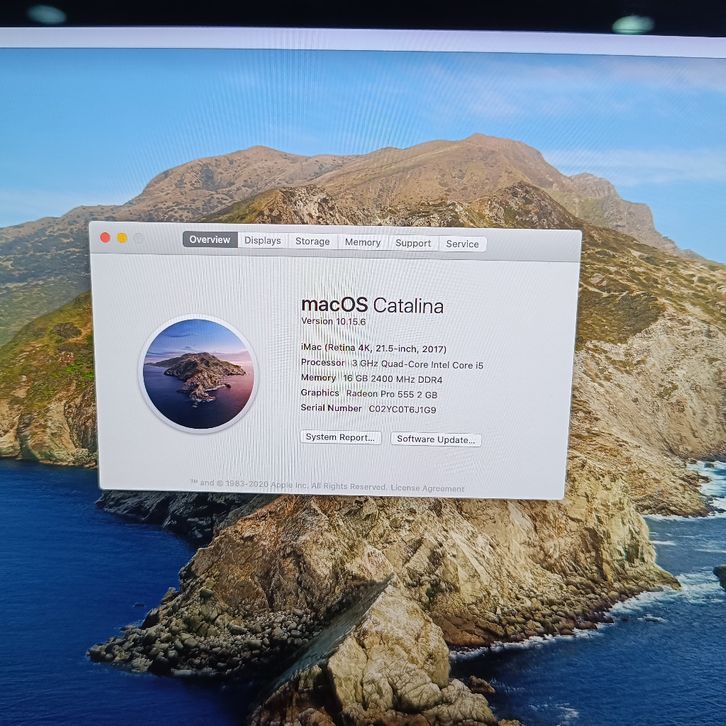Image resolution: width=726 pixels, height=726 pixels.
Task: Click the greyed-out zoom window button
Action: click(139, 239)
